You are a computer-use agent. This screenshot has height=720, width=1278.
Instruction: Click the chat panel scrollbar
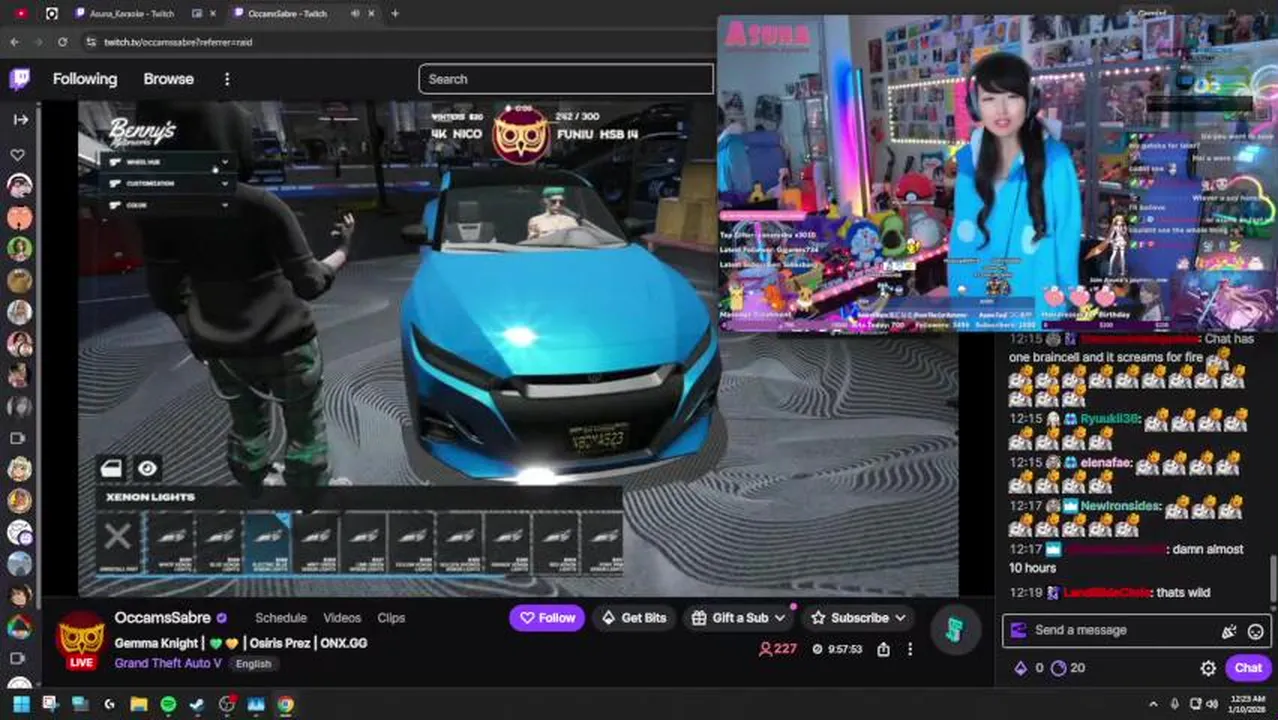(x=1273, y=576)
